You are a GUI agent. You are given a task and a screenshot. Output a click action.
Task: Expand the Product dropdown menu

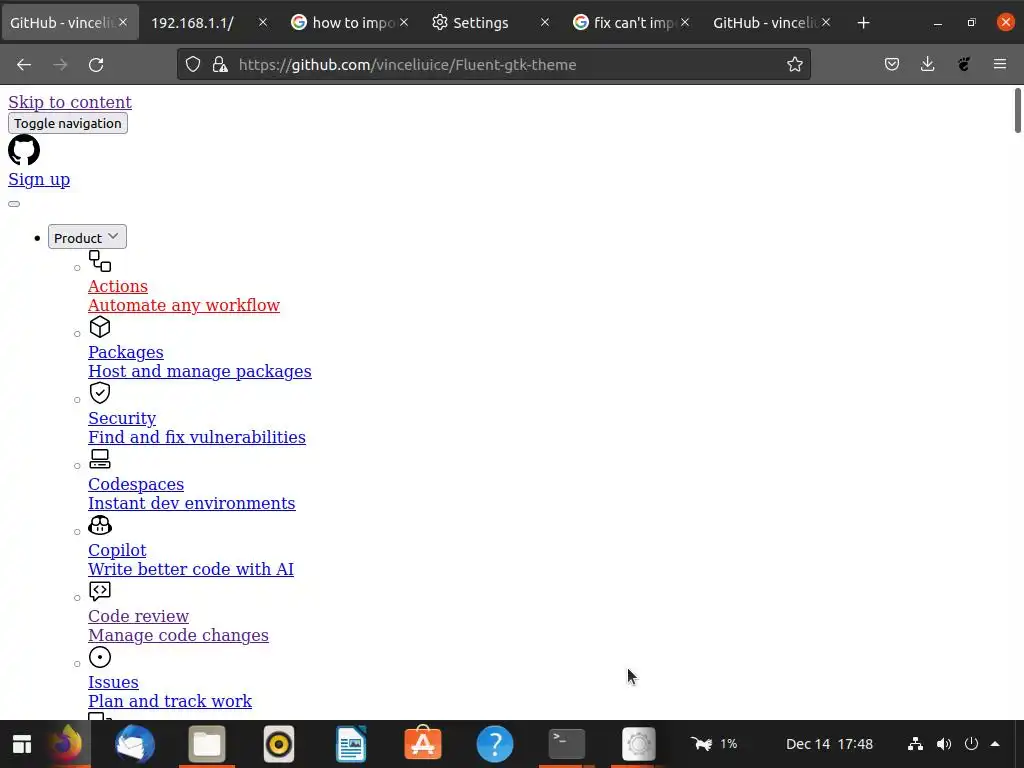87,237
